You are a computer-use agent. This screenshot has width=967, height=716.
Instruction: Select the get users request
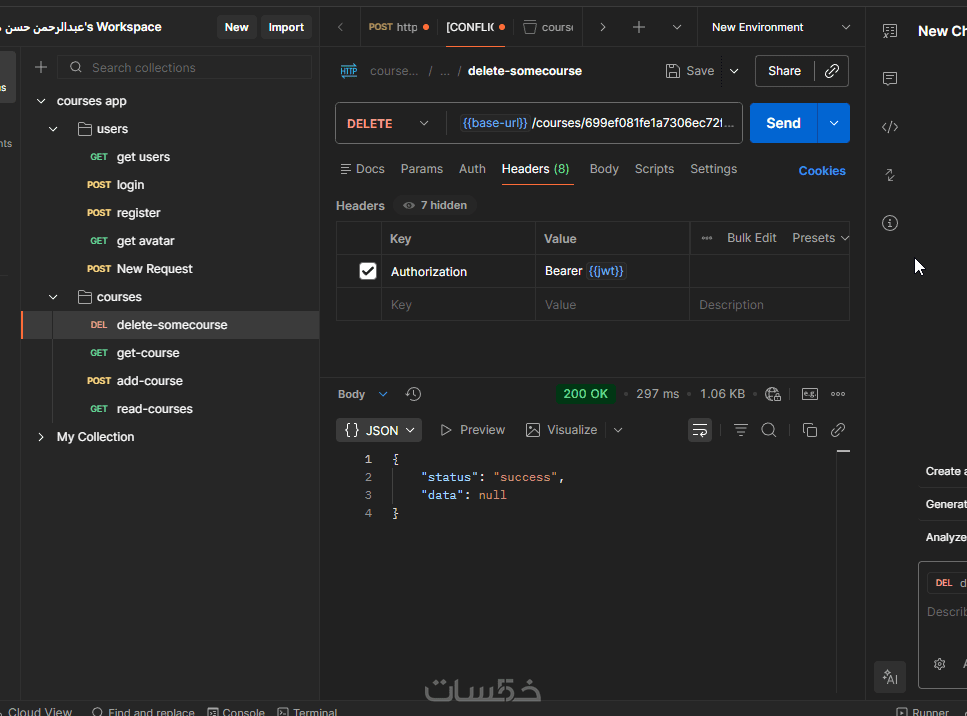click(143, 157)
